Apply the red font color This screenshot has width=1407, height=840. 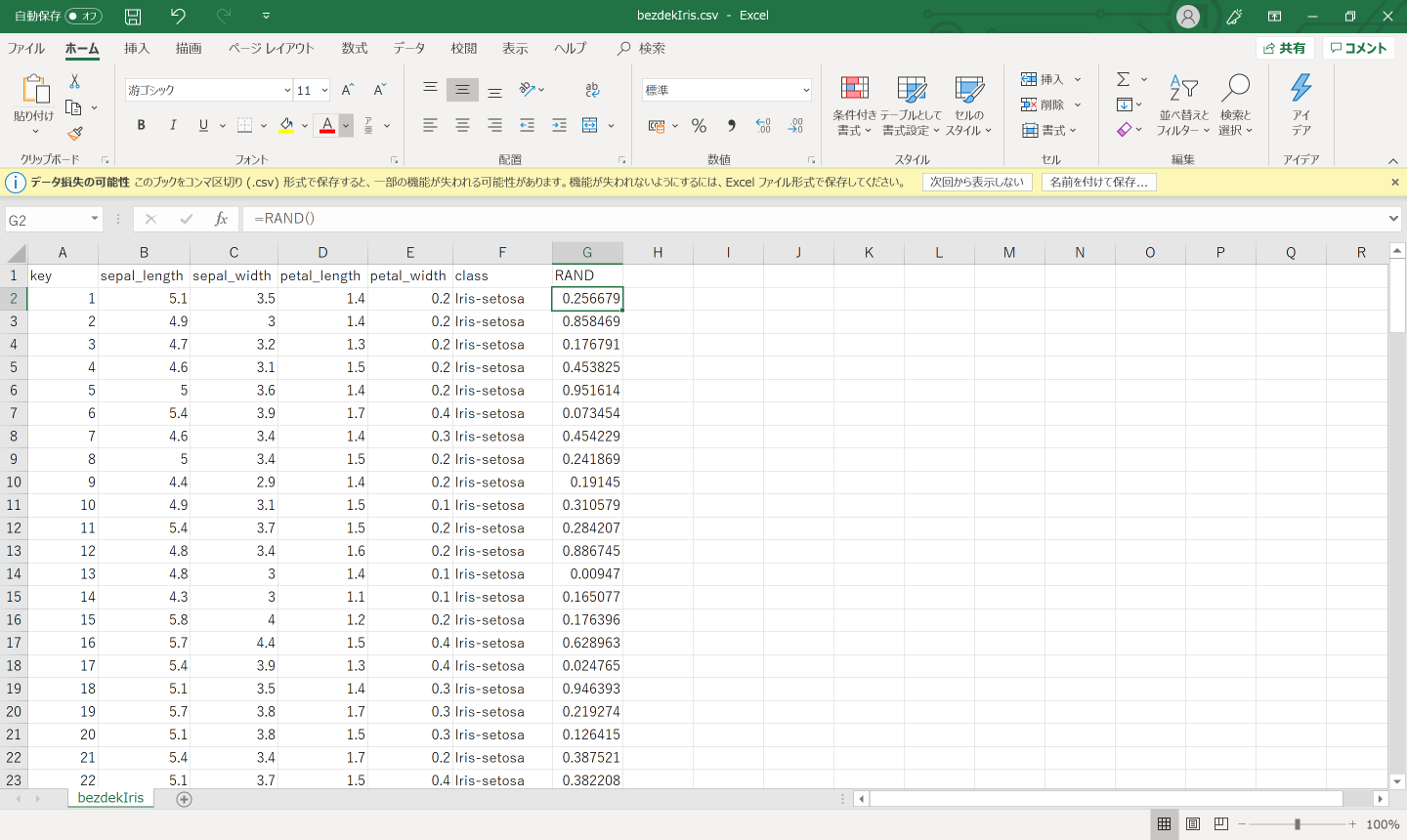click(x=327, y=125)
